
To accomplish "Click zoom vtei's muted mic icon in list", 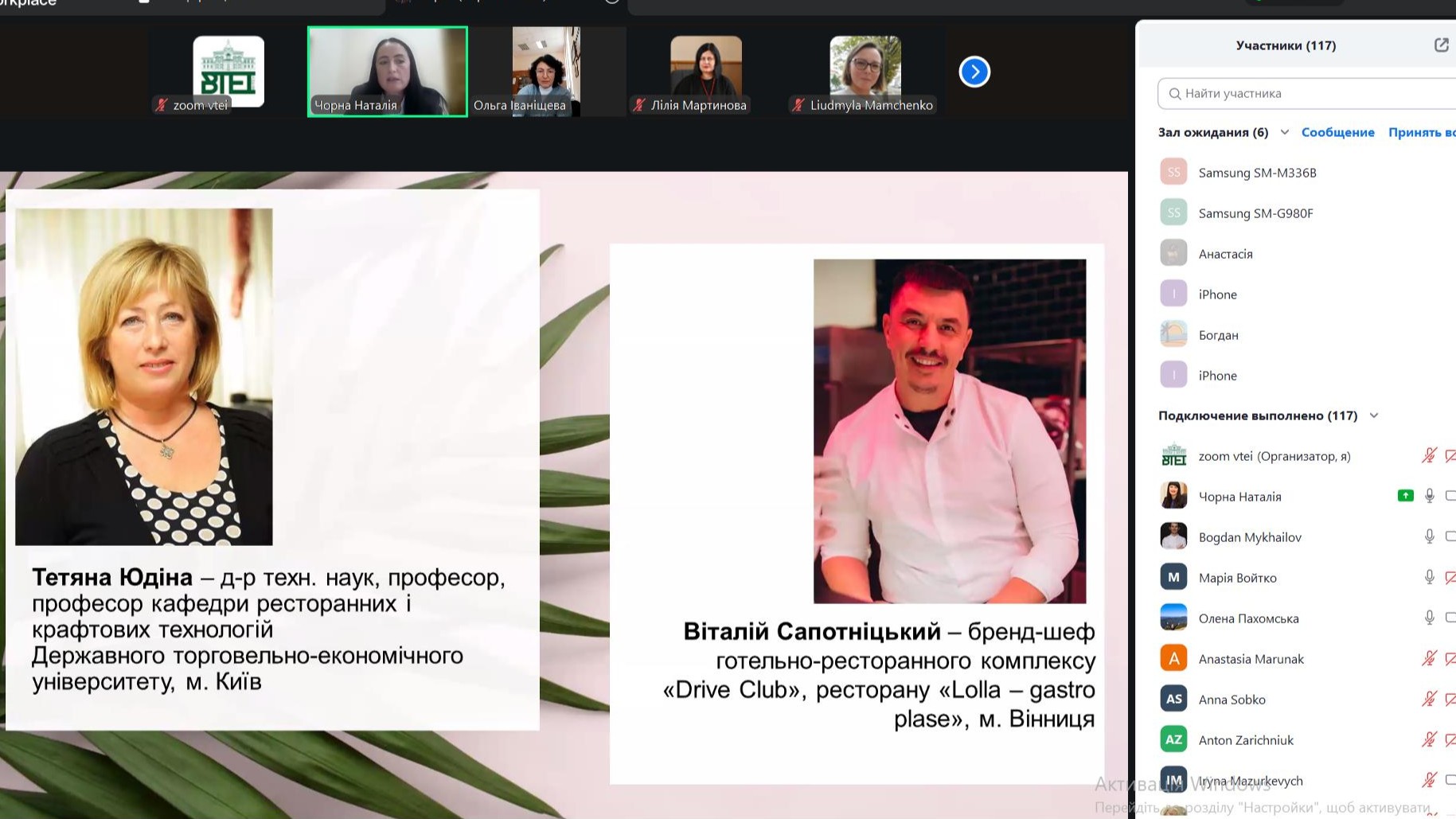I will [x=1429, y=456].
